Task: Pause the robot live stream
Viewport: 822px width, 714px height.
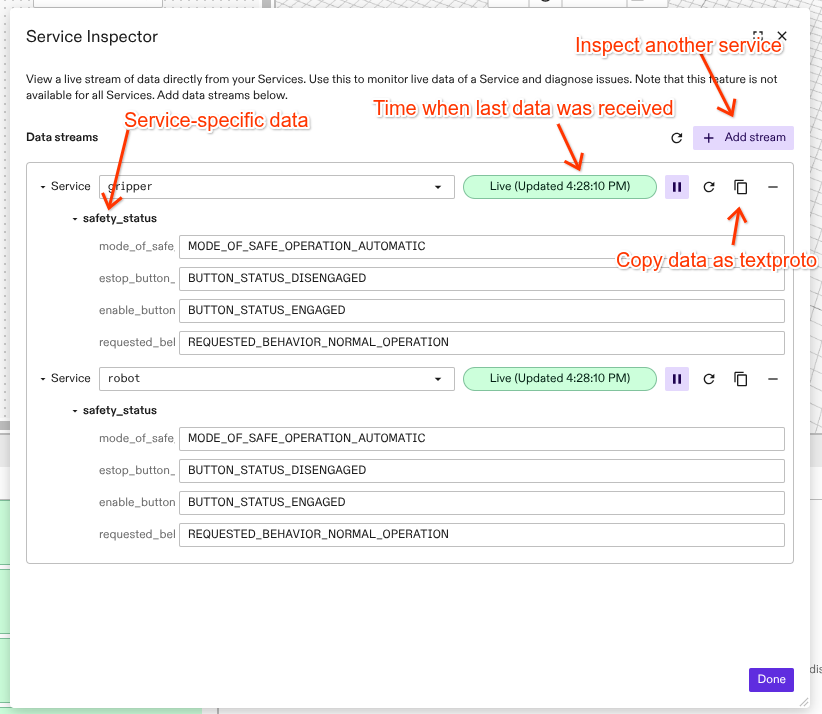Action: [x=676, y=379]
